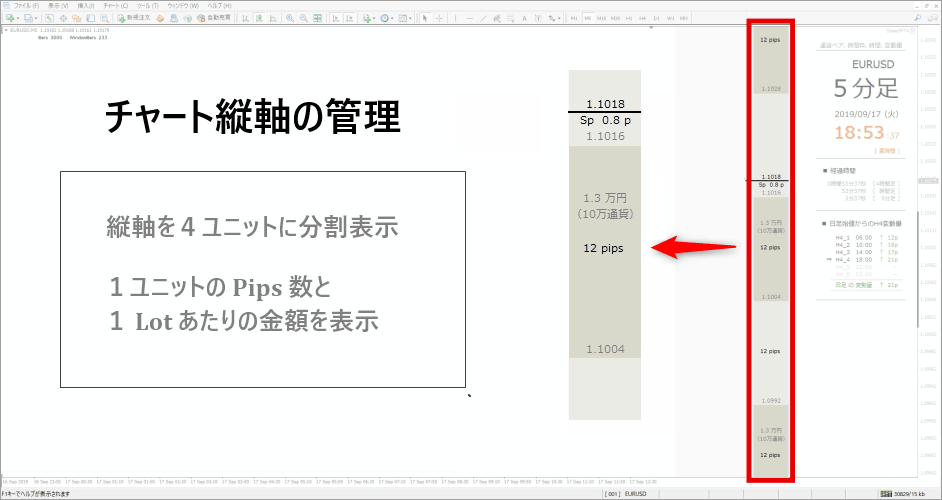942x500 pixels.
Task: Expand dropdown arrow beside templates icon
Action: coord(410,18)
